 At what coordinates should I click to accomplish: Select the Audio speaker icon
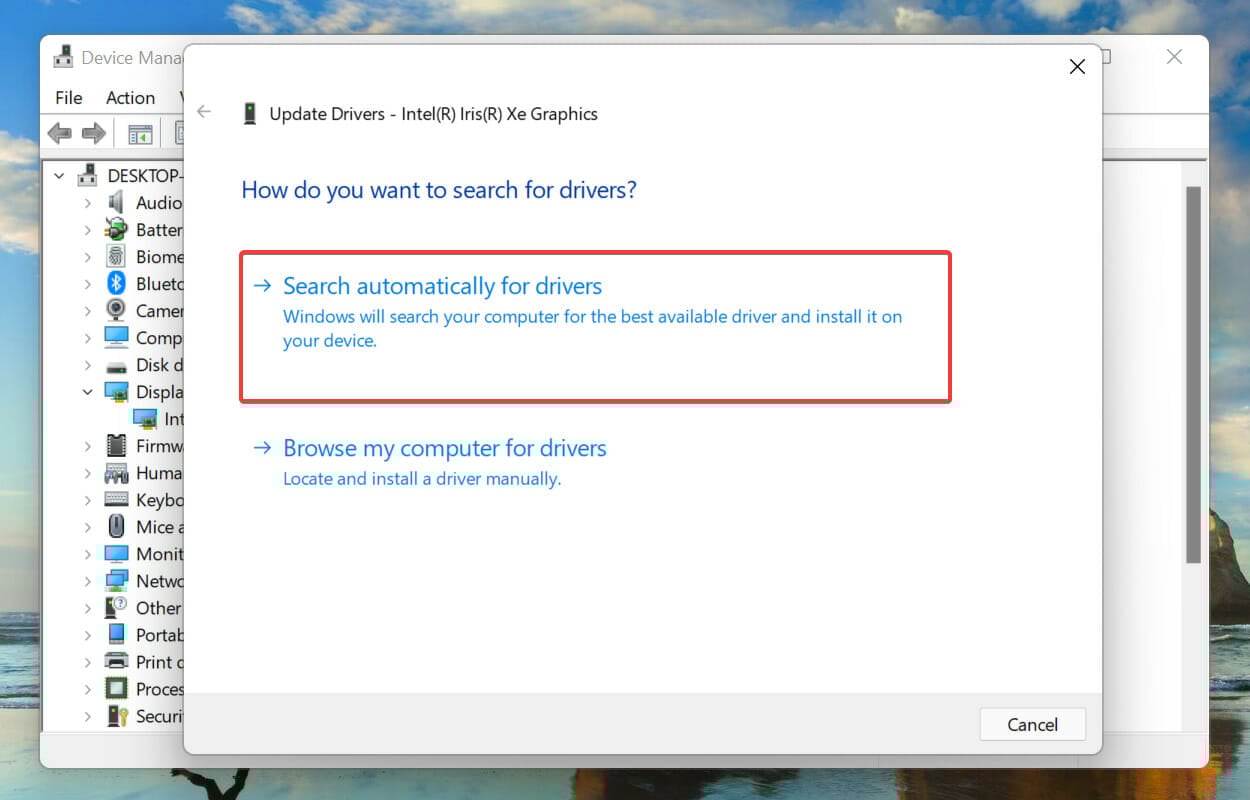[117, 203]
